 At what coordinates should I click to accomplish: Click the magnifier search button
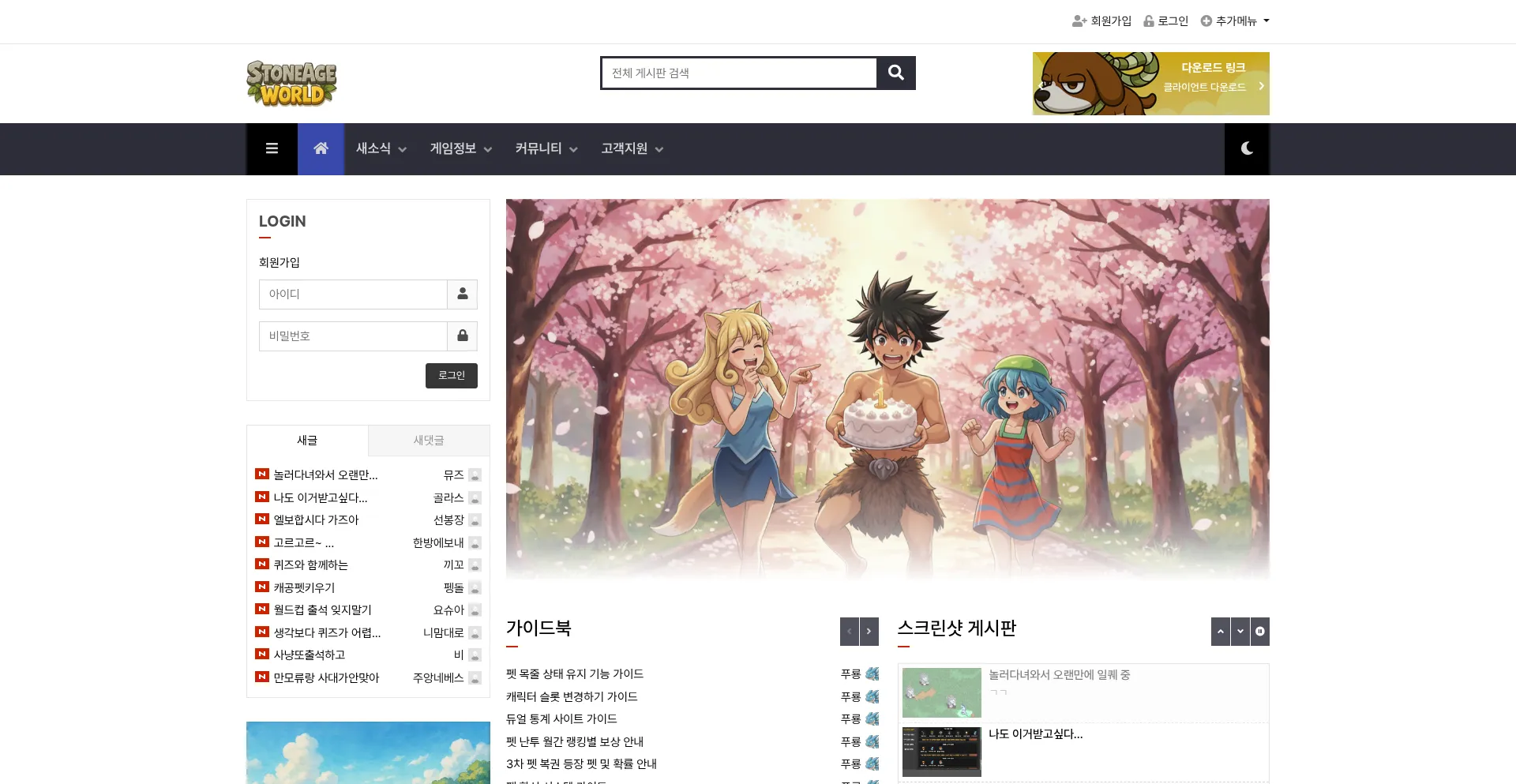(896, 73)
